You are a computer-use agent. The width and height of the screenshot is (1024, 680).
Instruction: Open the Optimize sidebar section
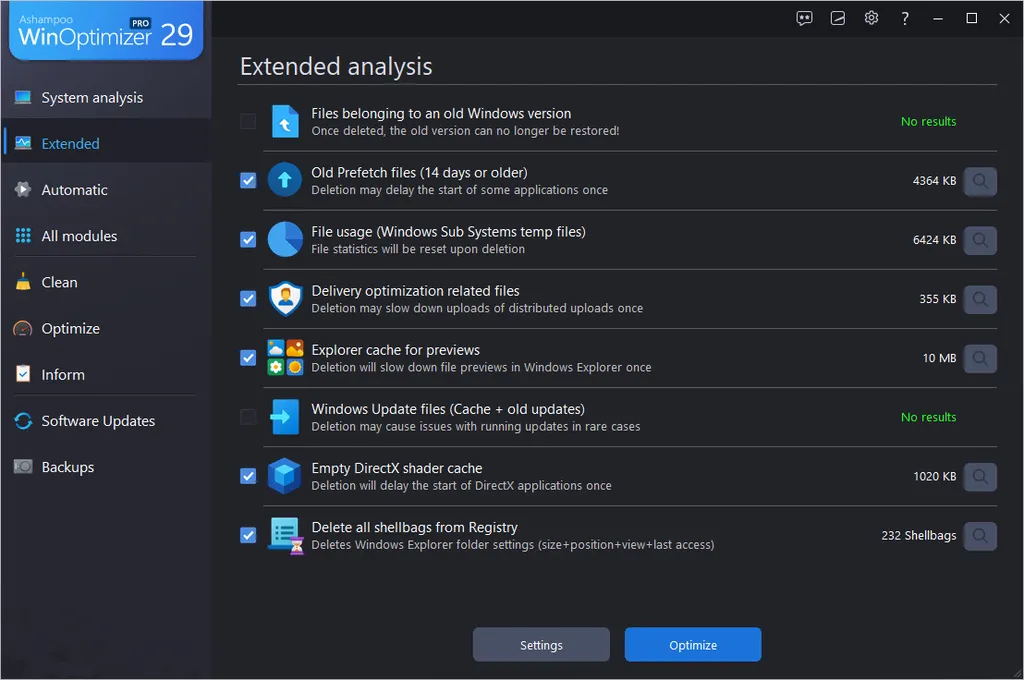[106, 328]
